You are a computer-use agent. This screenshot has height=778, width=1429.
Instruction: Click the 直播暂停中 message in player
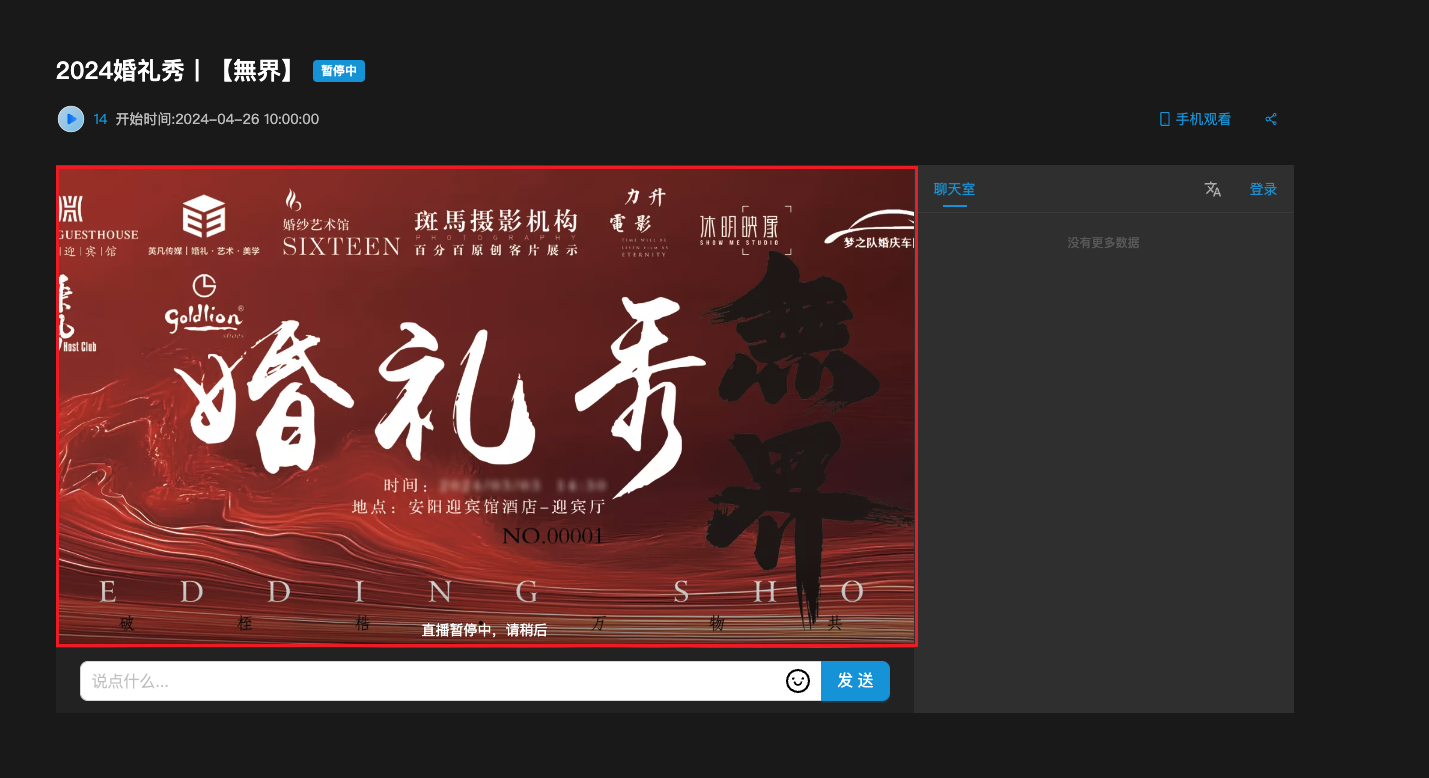point(484,630)
